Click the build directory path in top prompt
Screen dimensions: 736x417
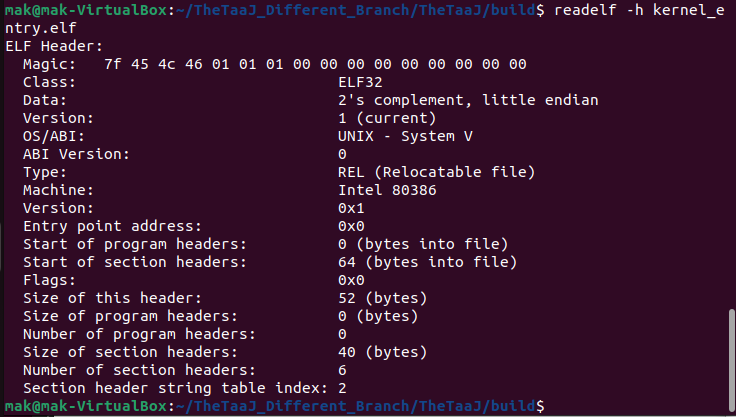[x=360, y=10]
